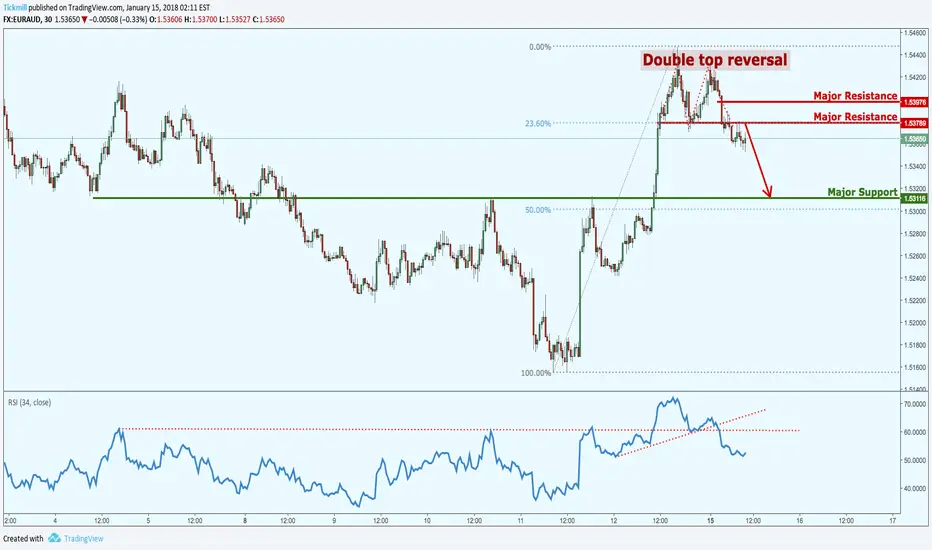Click date label 17 on time axis
Screen dimensions: 932x550
coord(892,521)
